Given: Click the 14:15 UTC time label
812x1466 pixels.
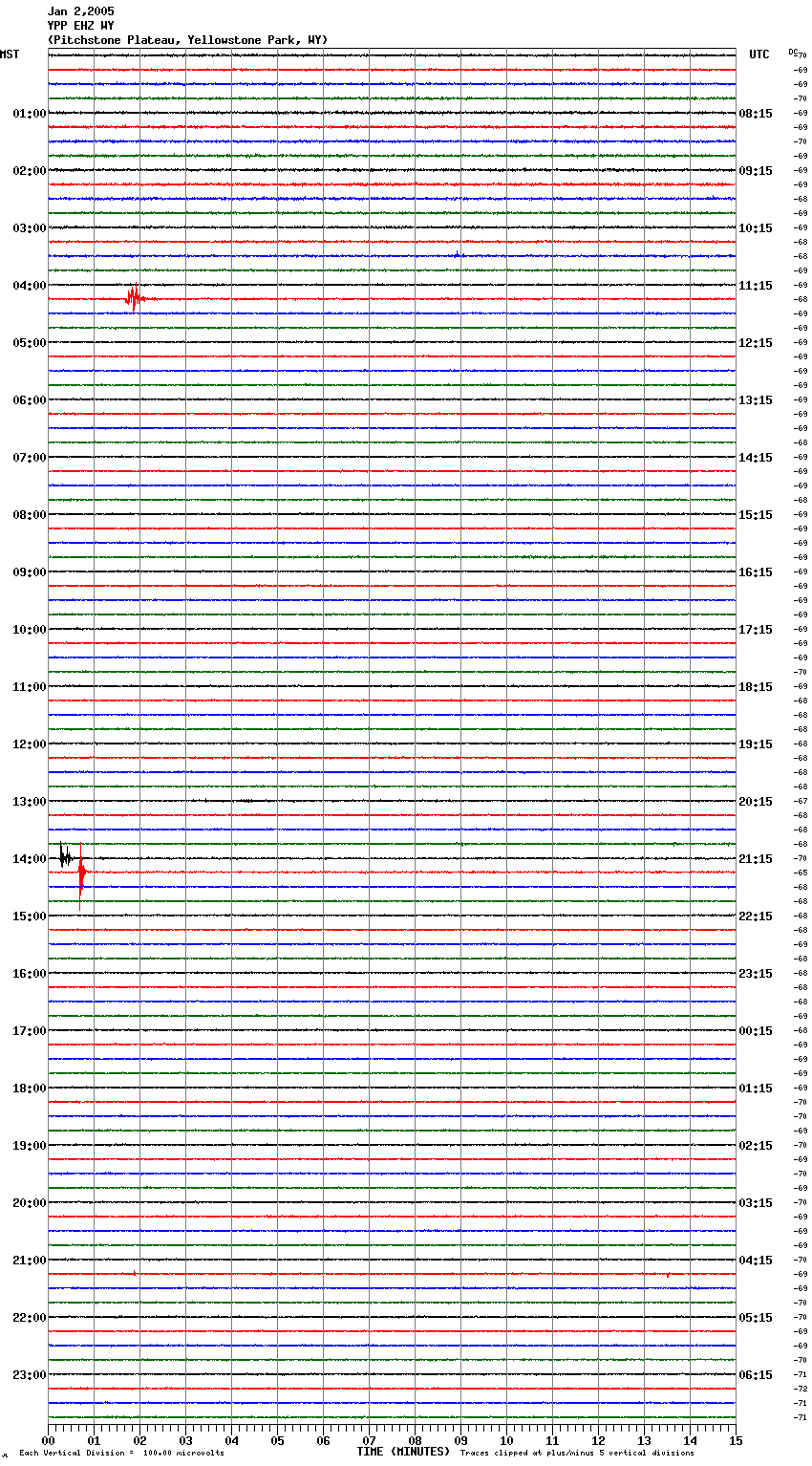Looking at the screenshot, I should point(756,458).
